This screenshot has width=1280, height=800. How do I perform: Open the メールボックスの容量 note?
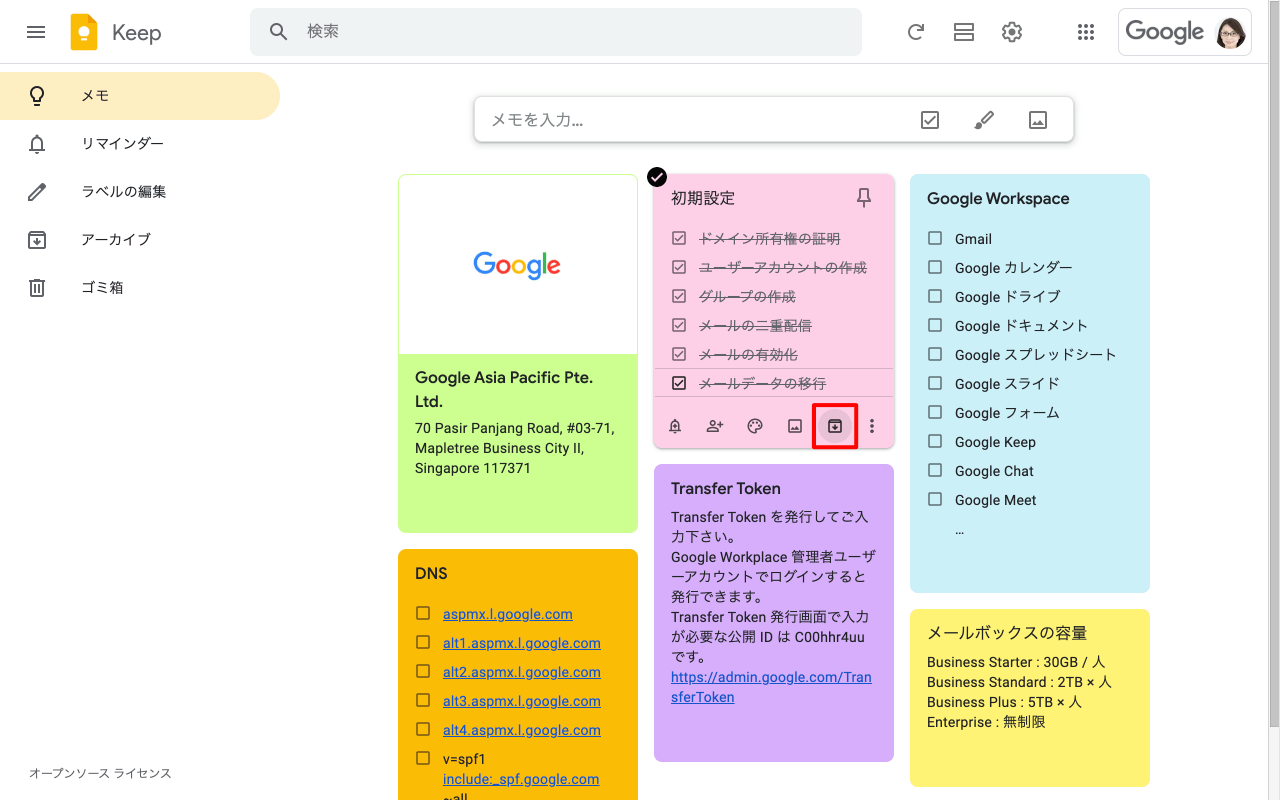[x=1030, y=698]
